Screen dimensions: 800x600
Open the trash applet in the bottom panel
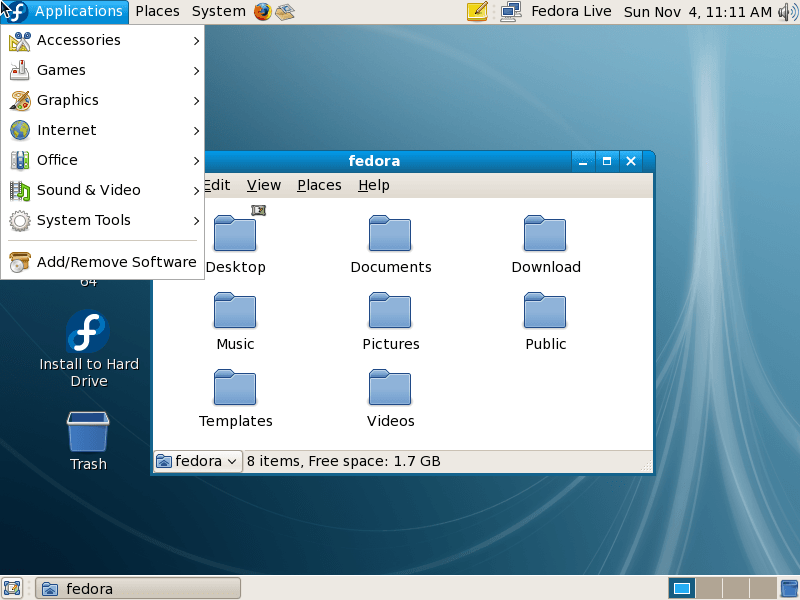[x=790, y=588]
